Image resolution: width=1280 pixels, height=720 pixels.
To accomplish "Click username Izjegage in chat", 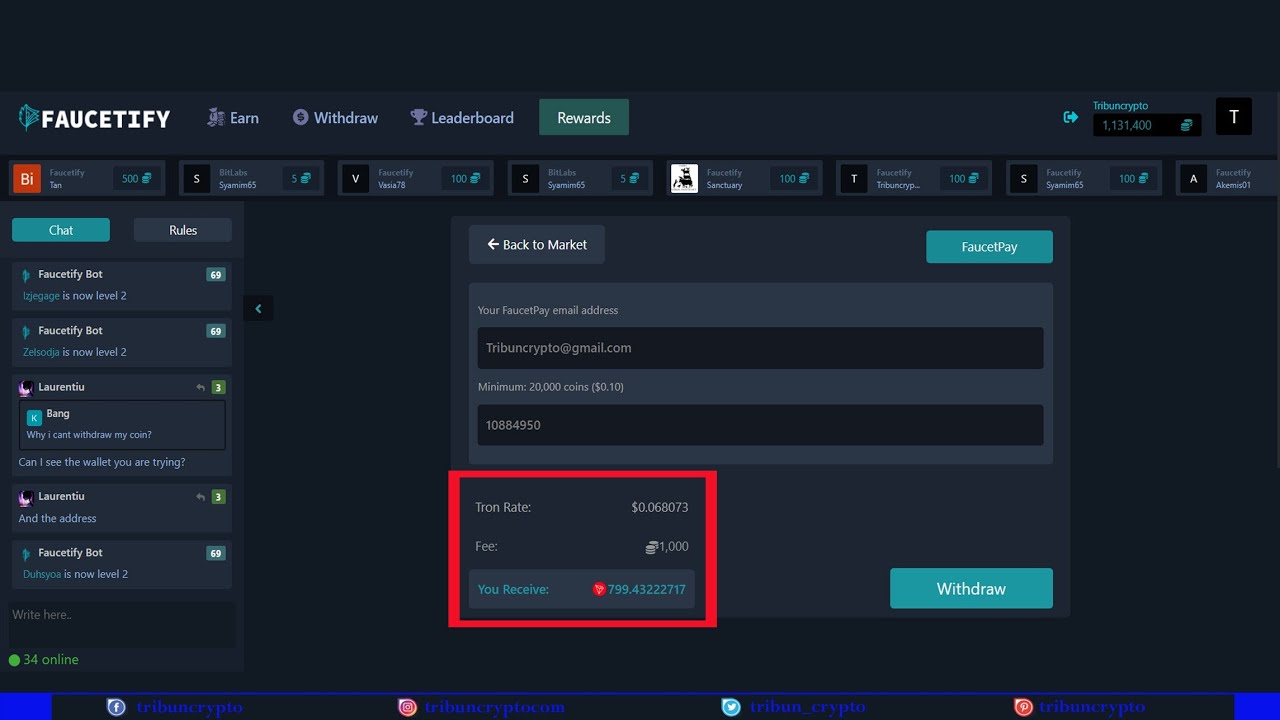I will [x=41, y=296].
